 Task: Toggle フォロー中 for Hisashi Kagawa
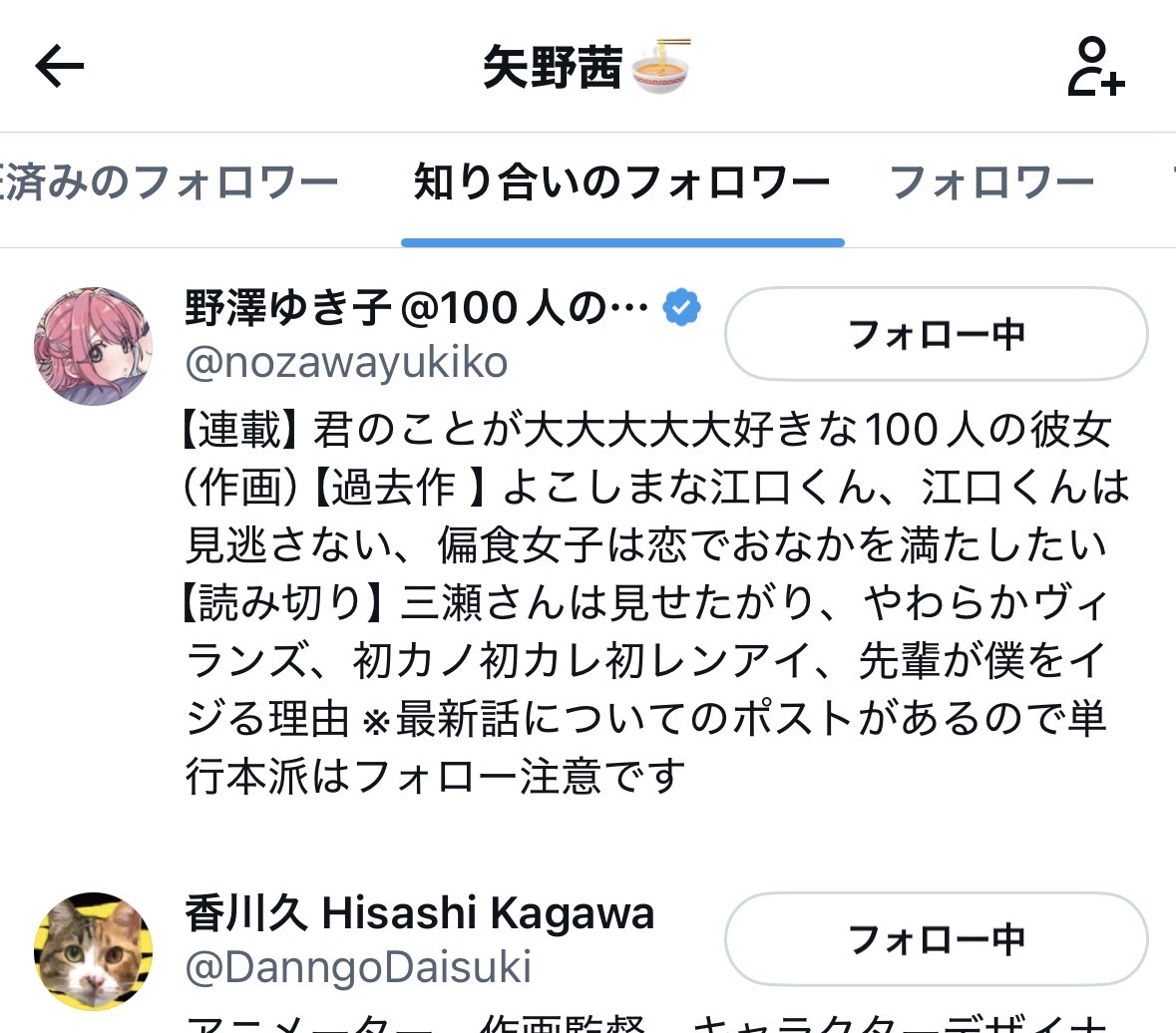tap(936, 938)
